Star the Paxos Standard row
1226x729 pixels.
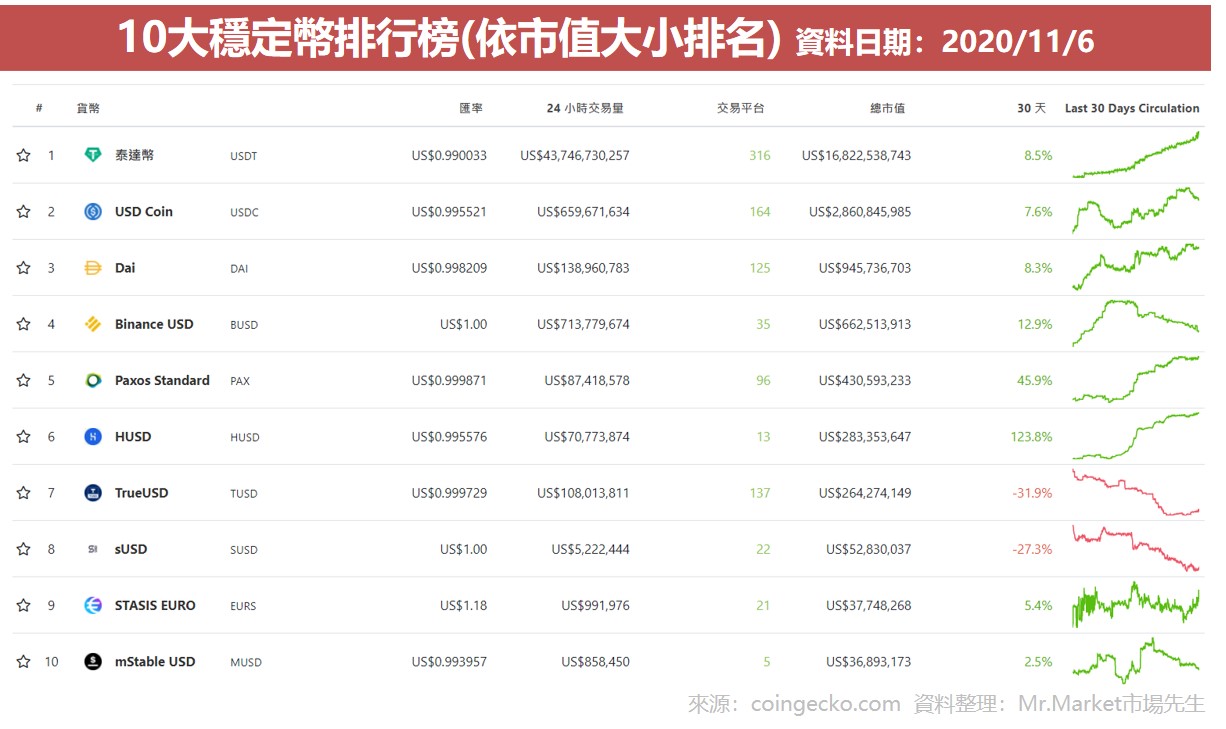(23, 380)
